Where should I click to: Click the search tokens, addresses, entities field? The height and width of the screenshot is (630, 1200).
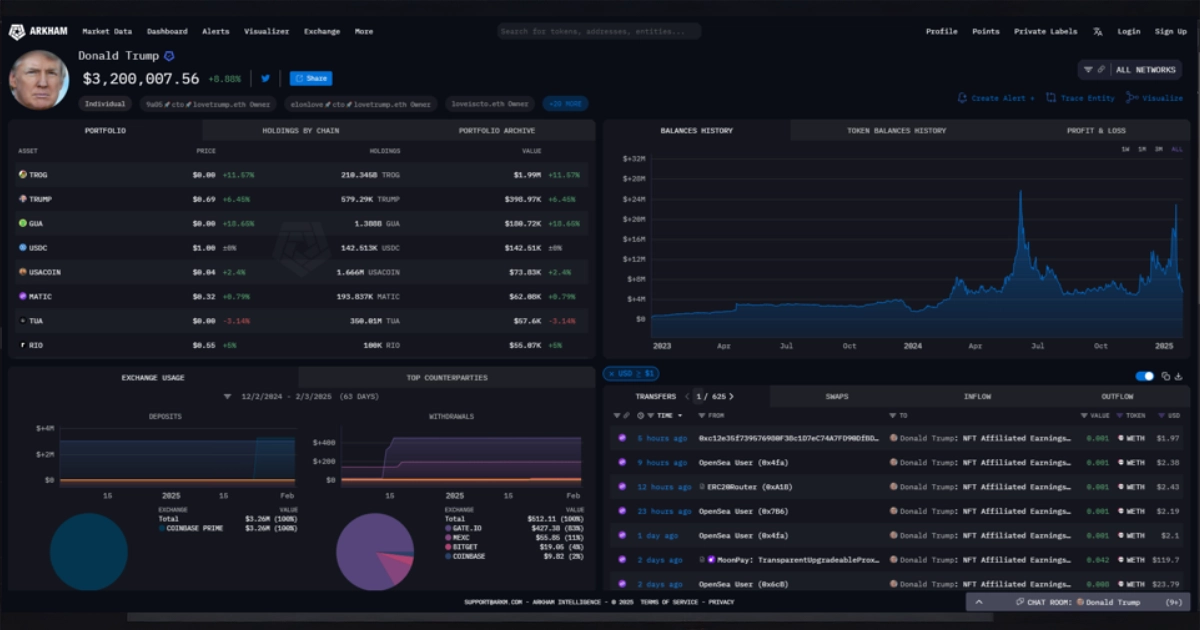click(599, 31)
